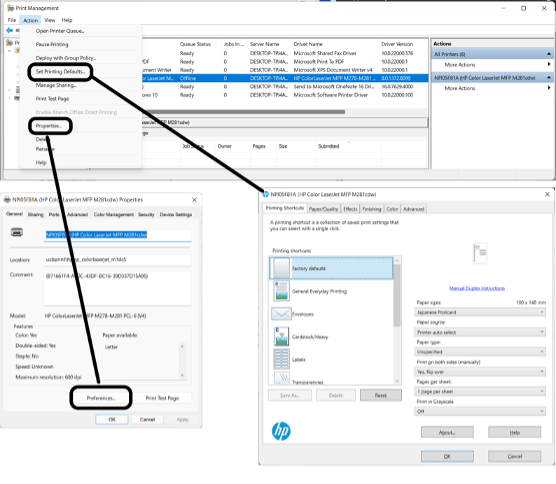Click Cancel in Properties dialog
Image resolution: width=556 pixels, height=484 pixels.
(x=147, y=419)
